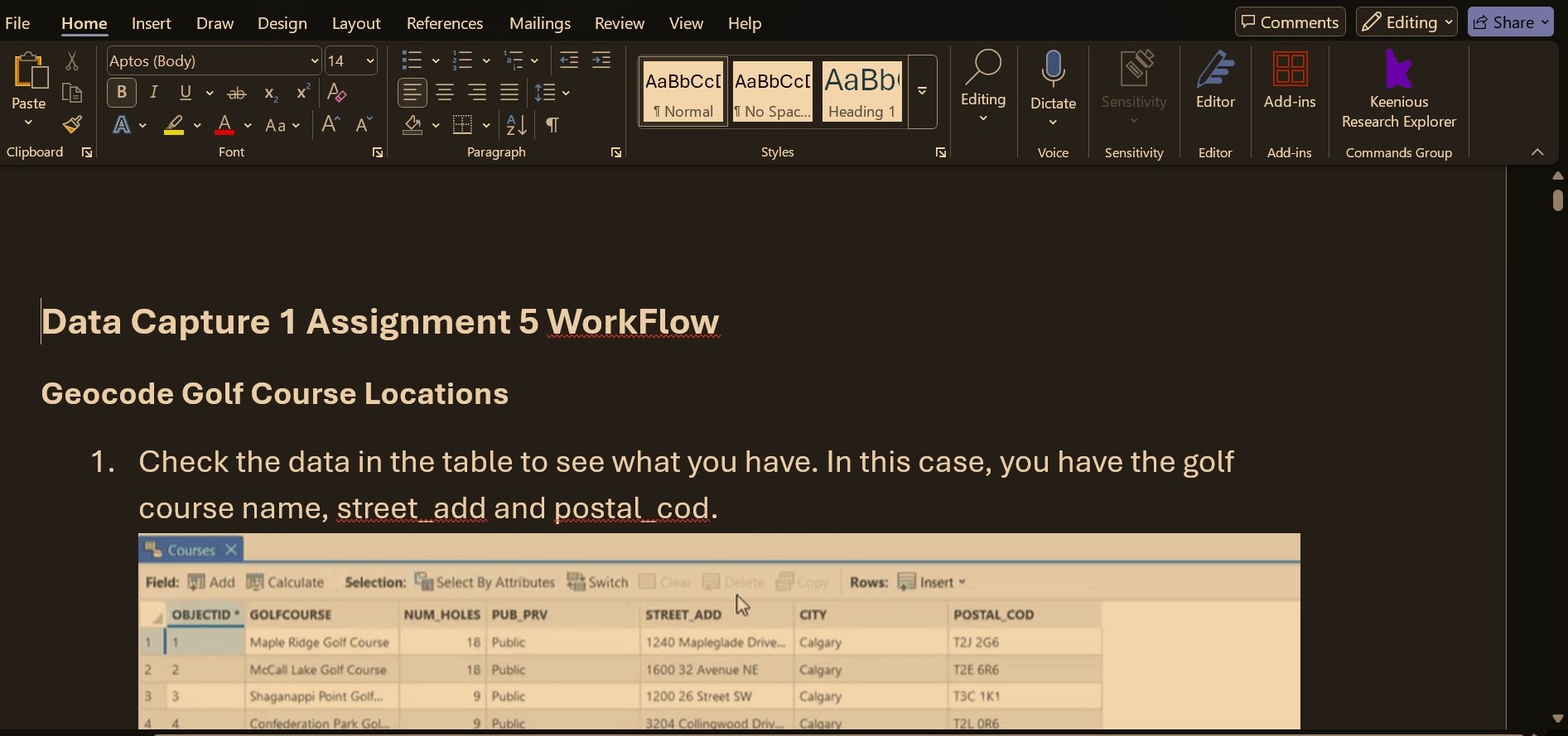Clear all formatting with eraser icon

[x=336, y=93]
